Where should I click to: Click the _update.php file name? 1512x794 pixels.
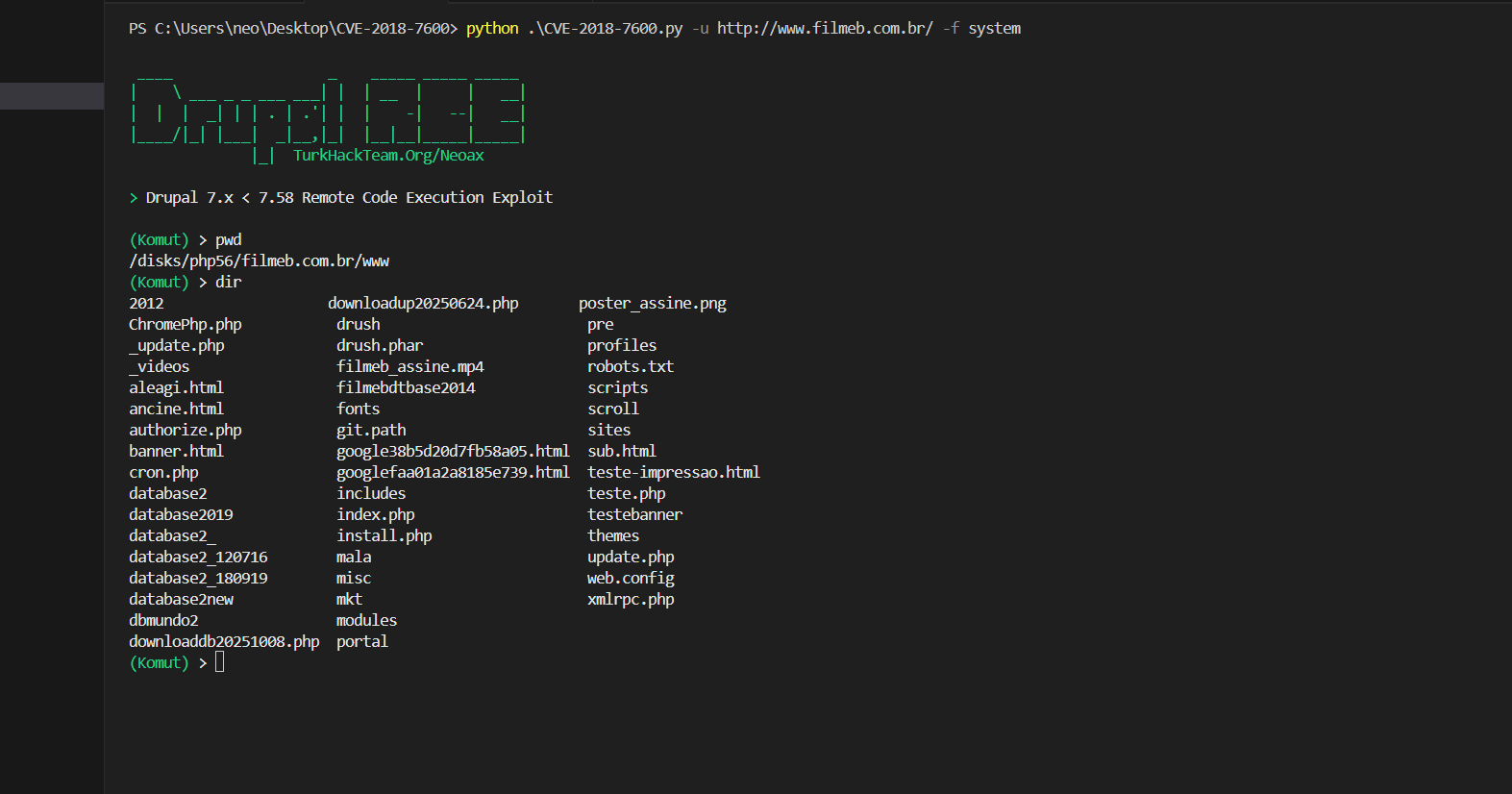(x=177, y=346)
